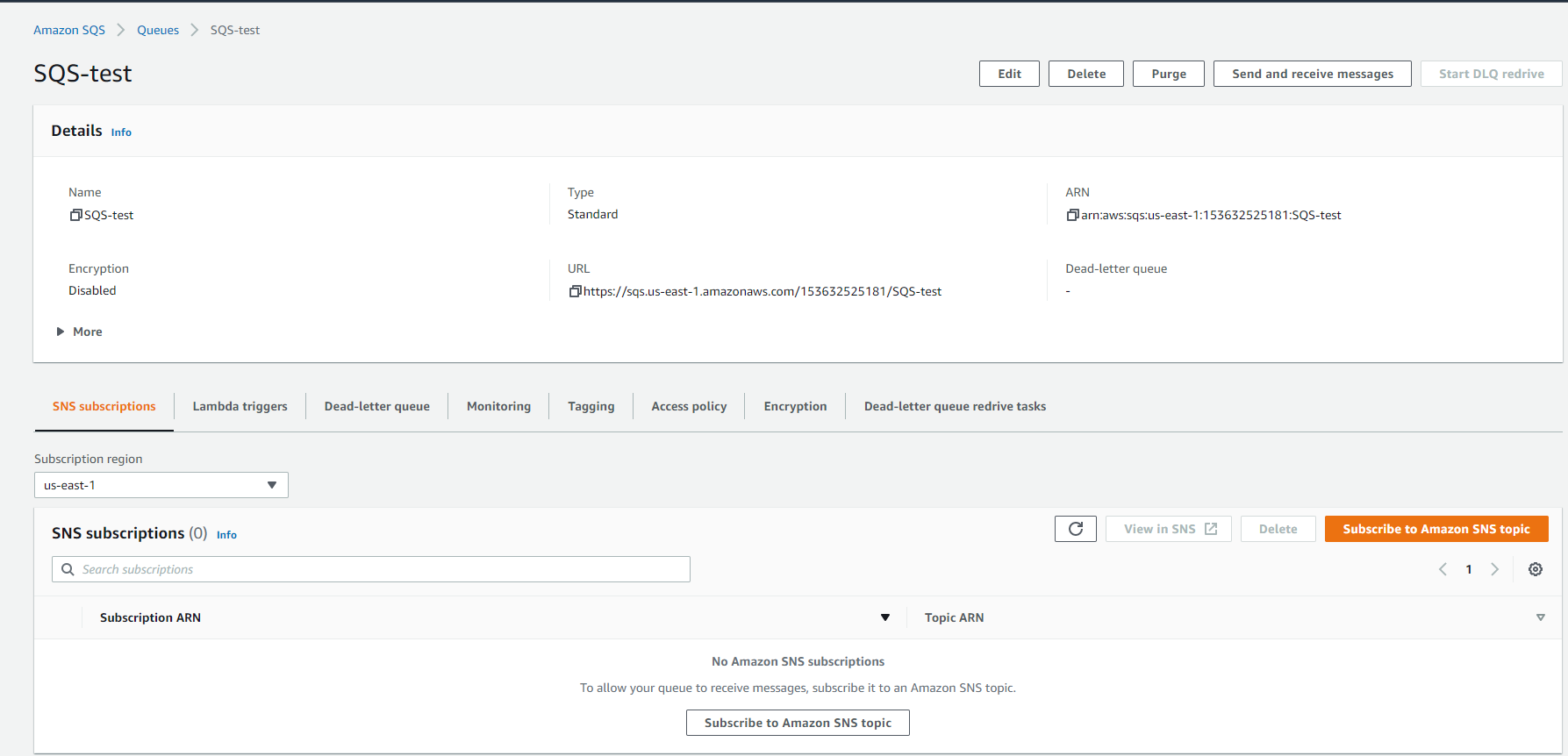Select the SNS subscriptions tab

[104, 406]
